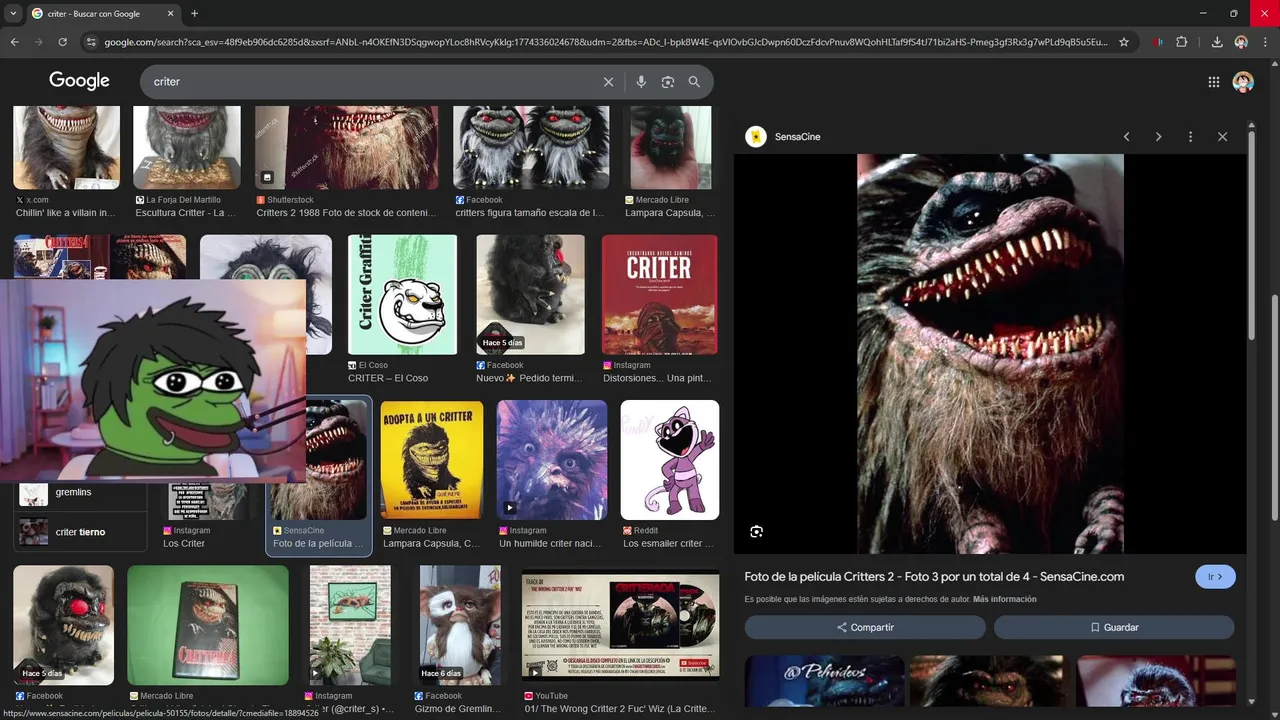Image resolution: width=1280 pixels, height=720 pixels.
Task: Open the YouTube 'The Wrong Critter' result
Action: pos(620,625)
